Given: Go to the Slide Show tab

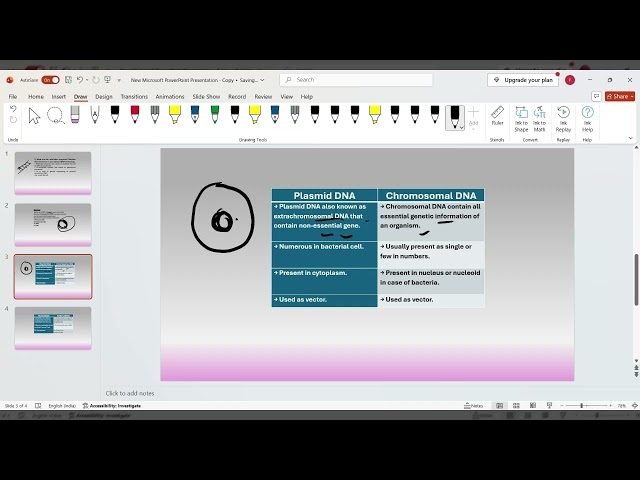Looking at the screenshot, I should coord(206,97).
